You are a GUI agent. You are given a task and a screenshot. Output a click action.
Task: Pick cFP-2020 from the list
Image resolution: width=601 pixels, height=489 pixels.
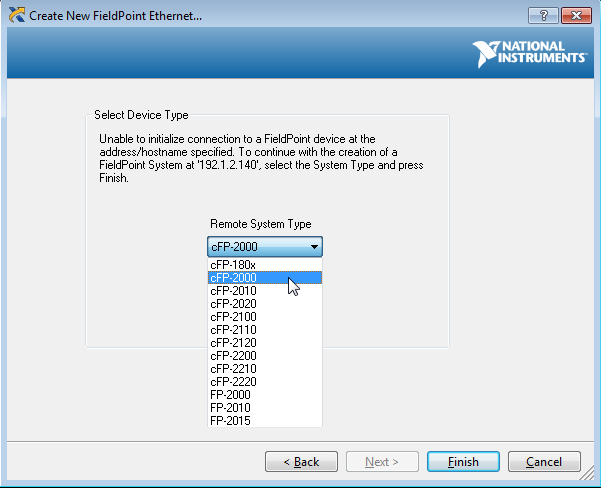[265, 304]
